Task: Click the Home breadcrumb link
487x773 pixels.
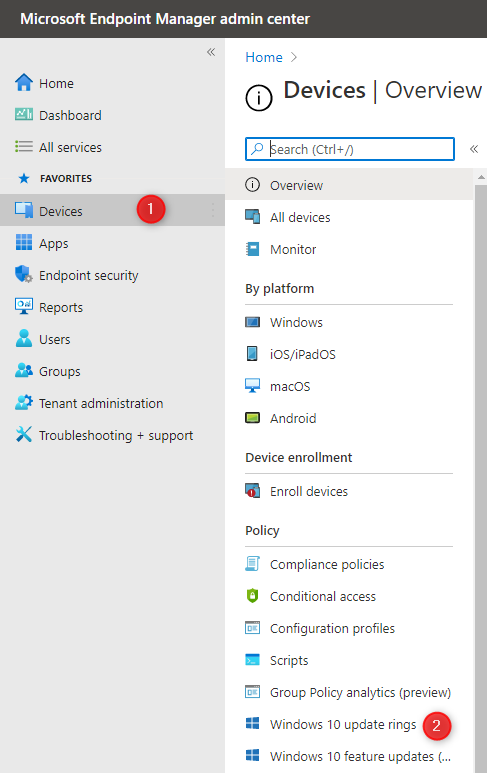Action: (x=264, y=57)
